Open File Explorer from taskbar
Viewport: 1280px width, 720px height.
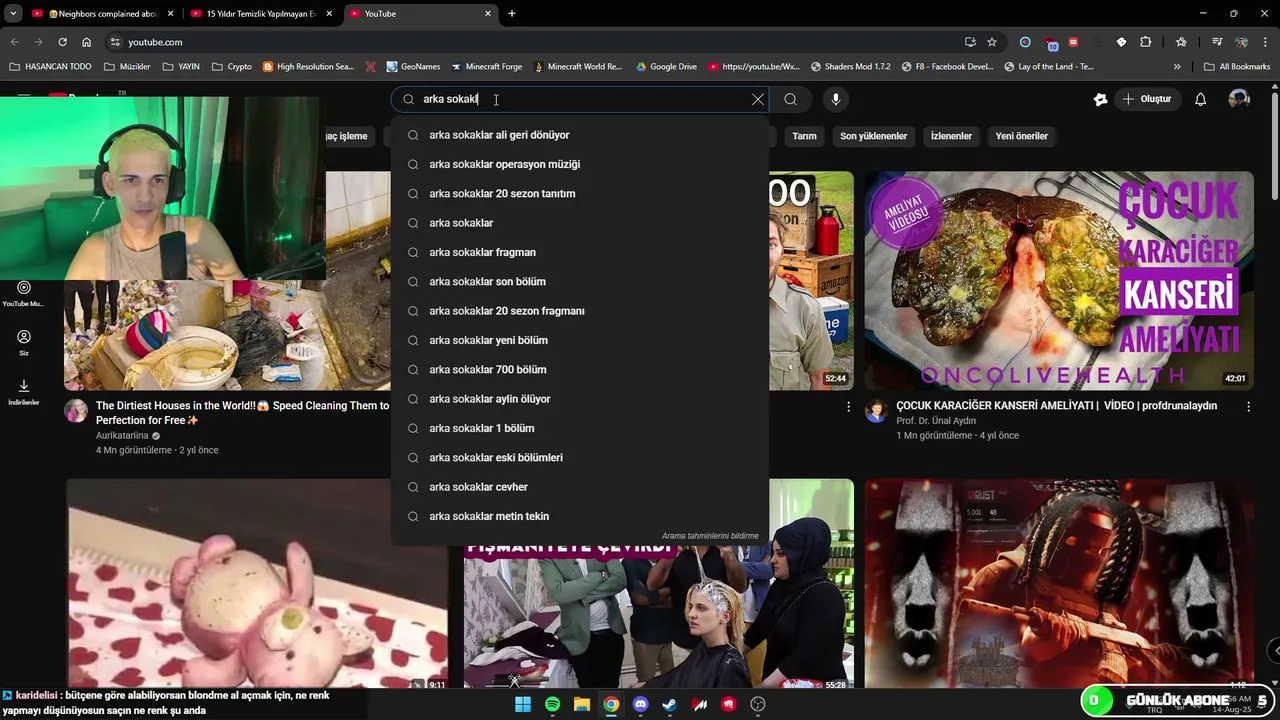click(x=581, y=704)
